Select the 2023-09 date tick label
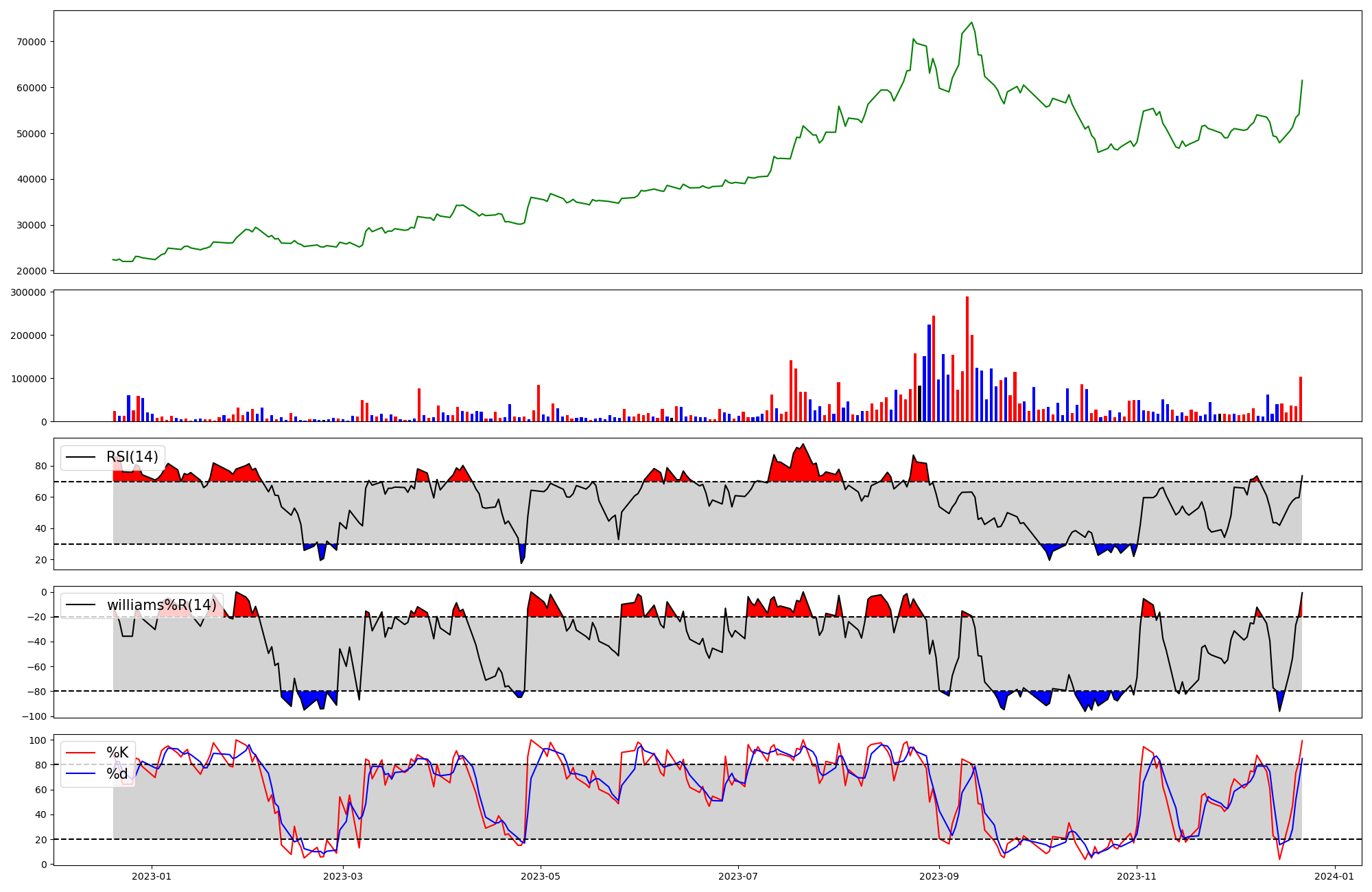Screen dimensions: 1372x892 [939, 876]
